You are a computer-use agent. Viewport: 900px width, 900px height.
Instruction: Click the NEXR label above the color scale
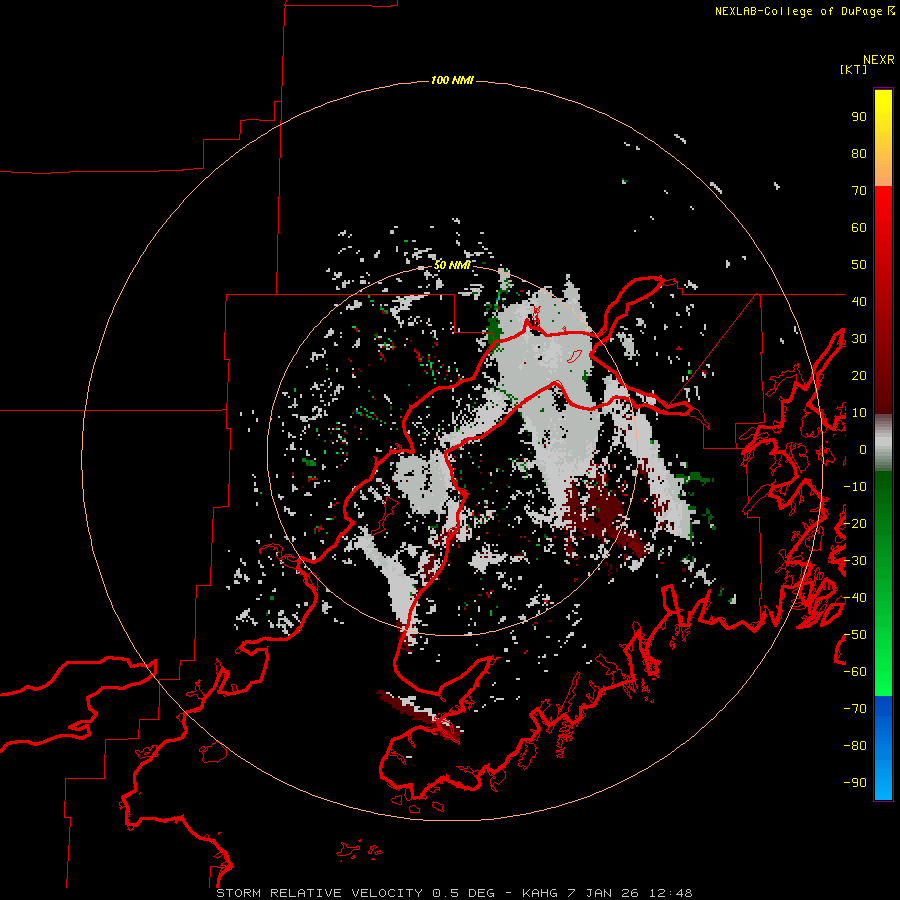pos(879,60)
